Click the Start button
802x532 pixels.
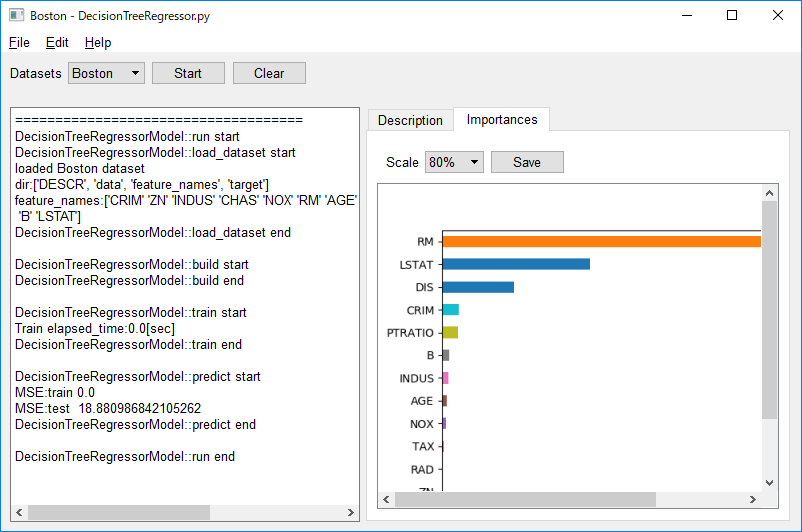tap(188, 73)
